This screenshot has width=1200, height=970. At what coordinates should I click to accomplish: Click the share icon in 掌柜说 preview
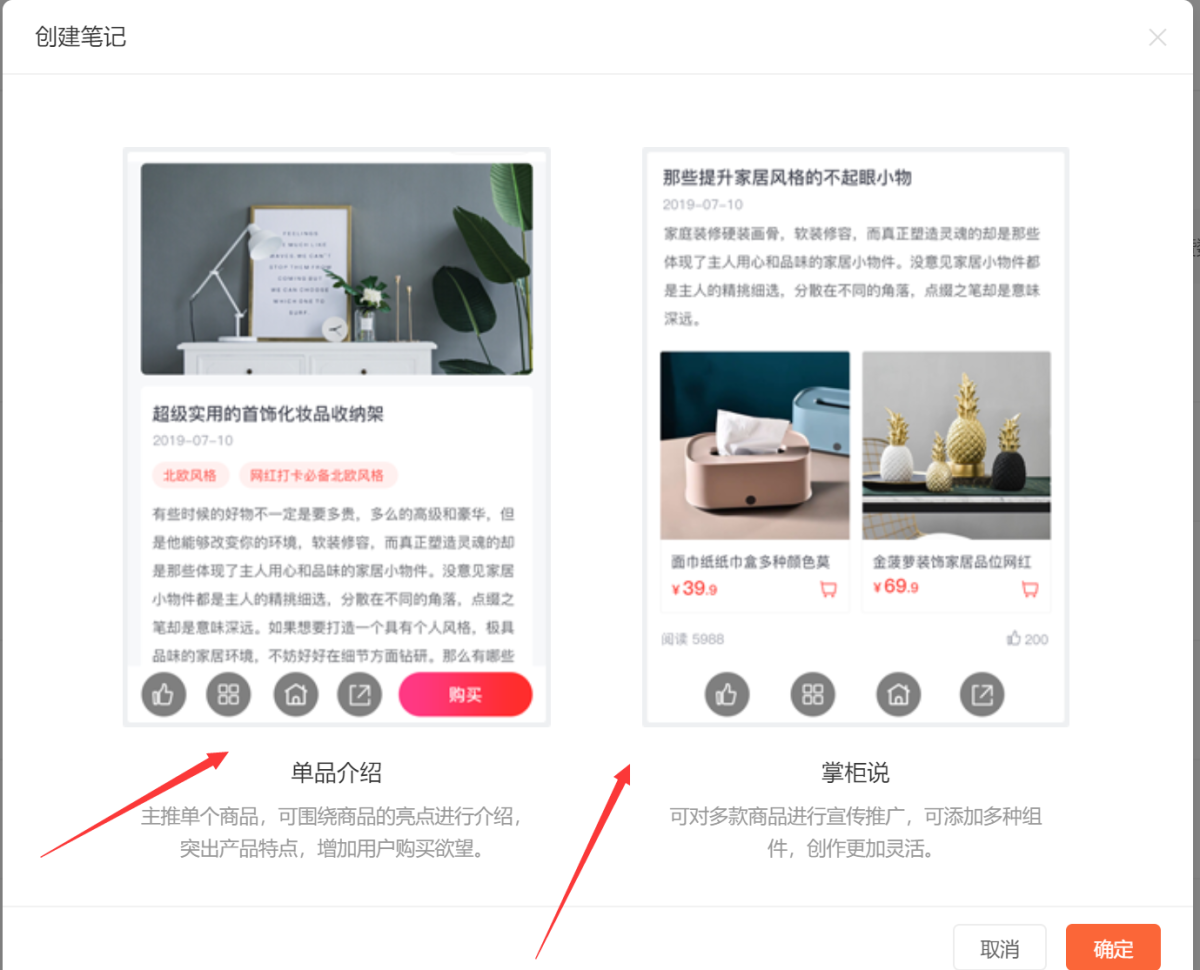click(982, 694)
